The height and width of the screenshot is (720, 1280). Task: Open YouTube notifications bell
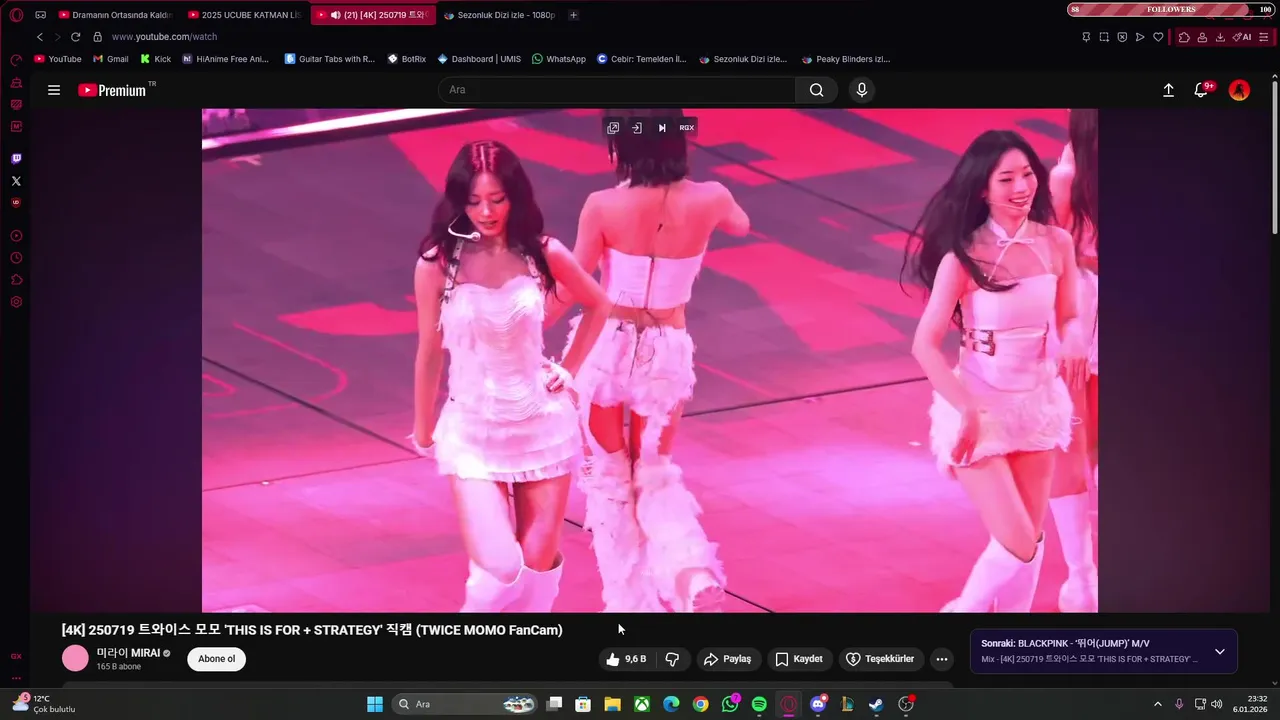coord(1202,90)
